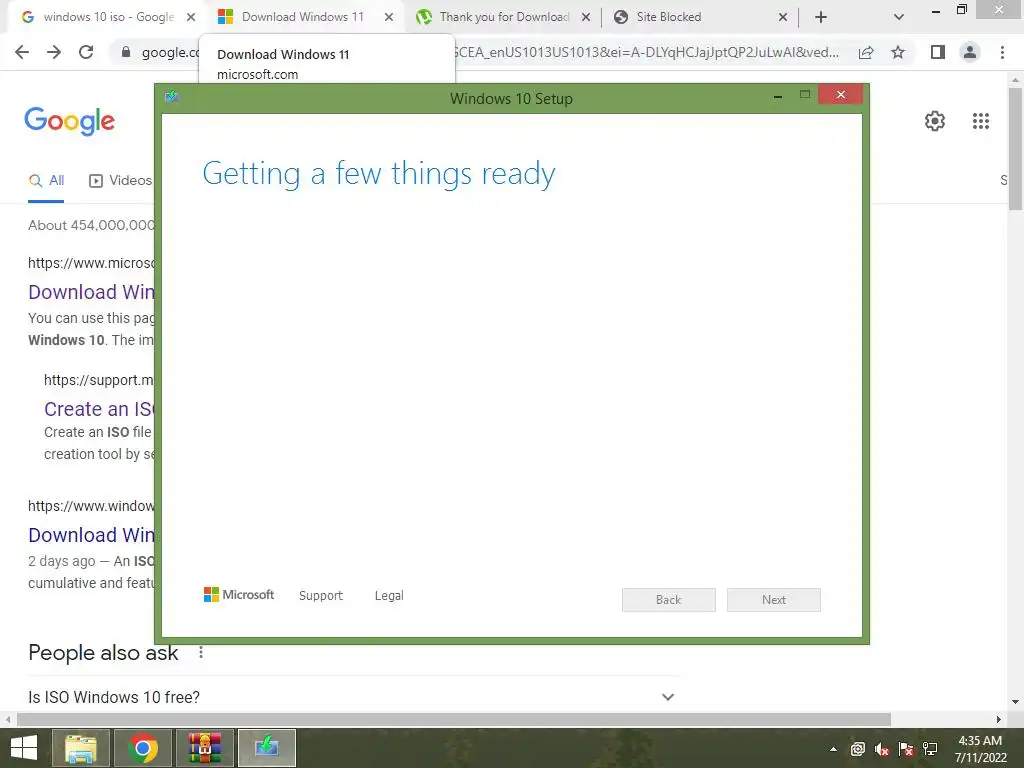
Task: Restore down the Chrome window
Action: 961,9
